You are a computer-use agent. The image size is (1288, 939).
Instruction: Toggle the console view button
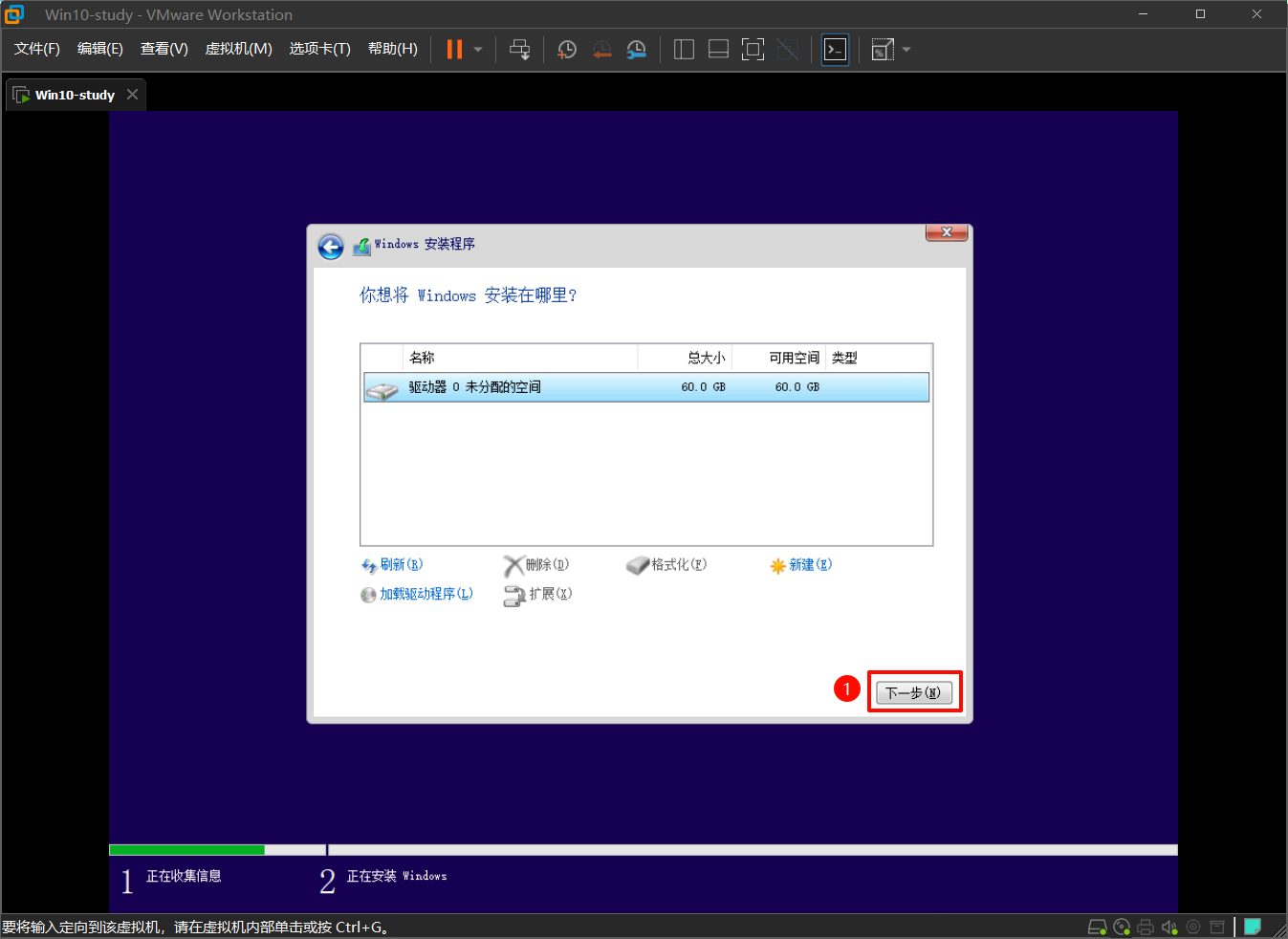(835, 49)
